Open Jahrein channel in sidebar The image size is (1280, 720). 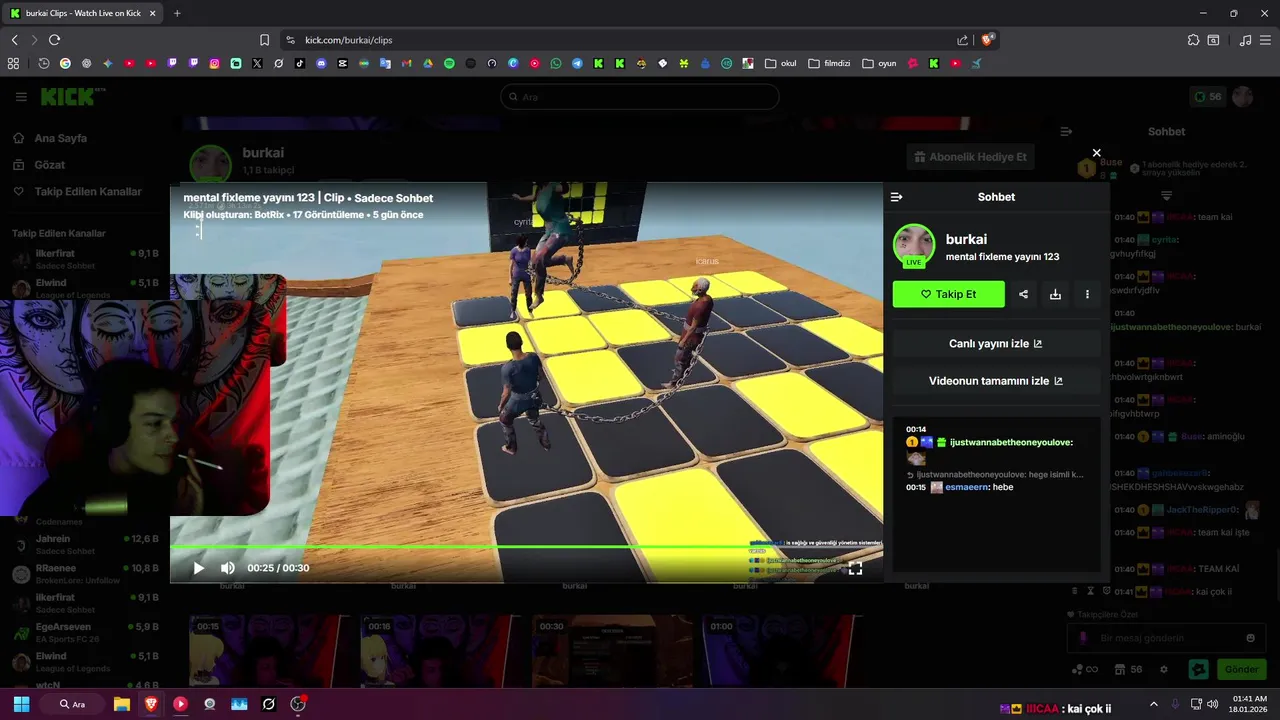click(85, 544)
